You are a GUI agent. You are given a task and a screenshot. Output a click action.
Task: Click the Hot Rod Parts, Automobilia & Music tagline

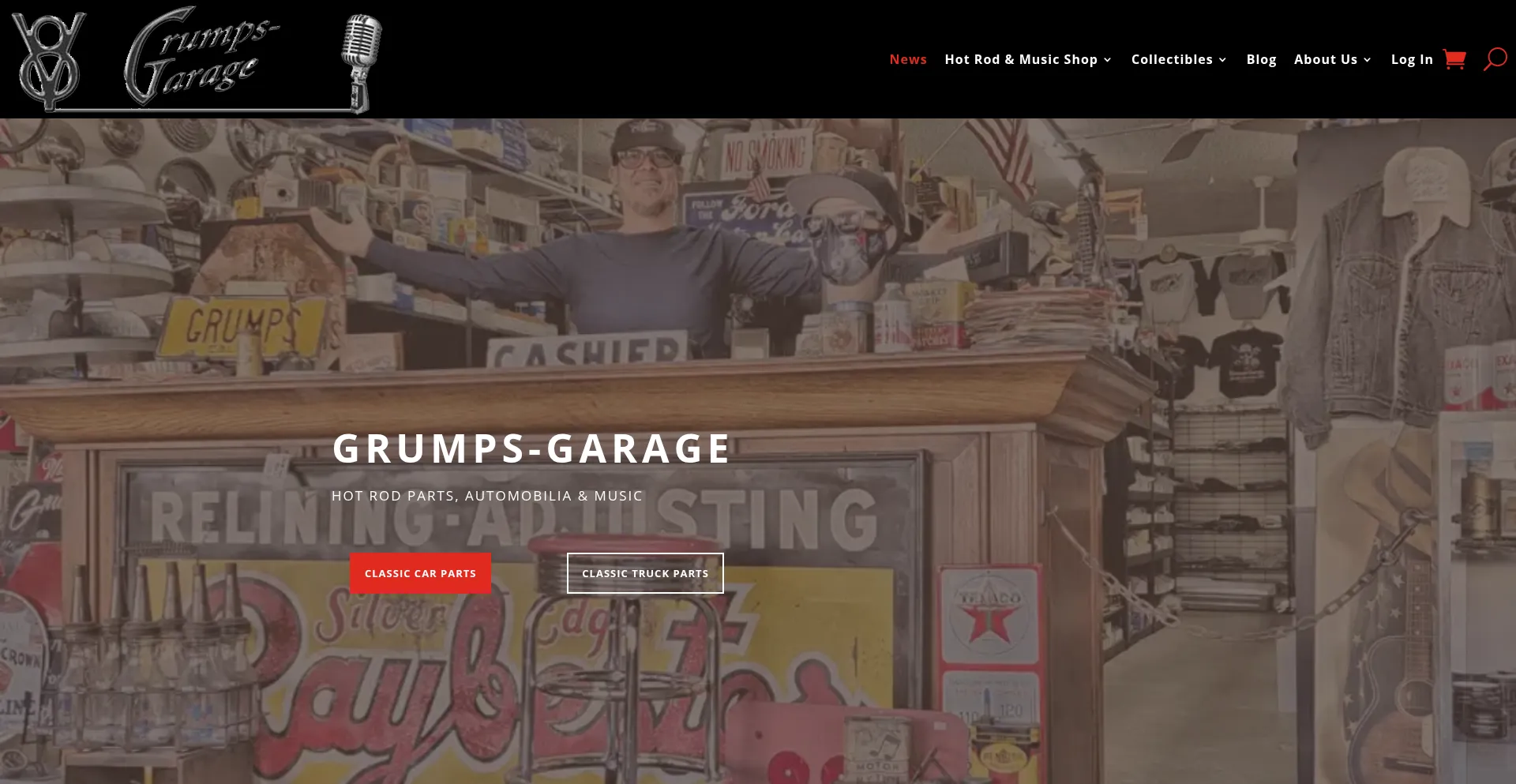[487, 496]
